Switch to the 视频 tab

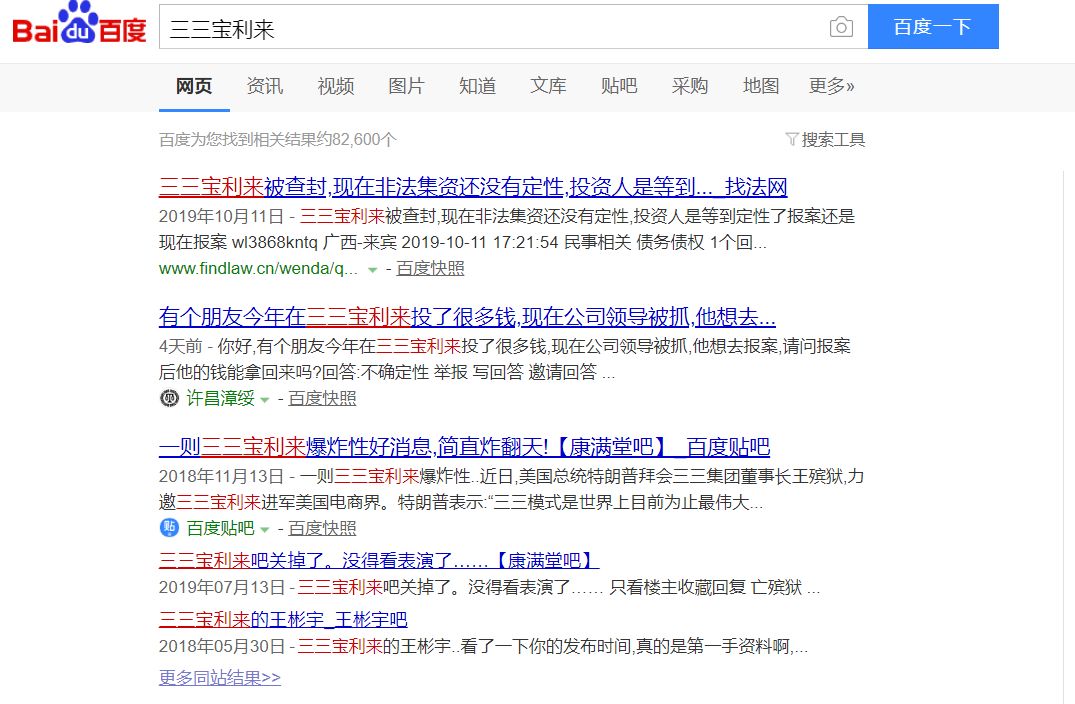pyautogui.click(x=335, y=87)
